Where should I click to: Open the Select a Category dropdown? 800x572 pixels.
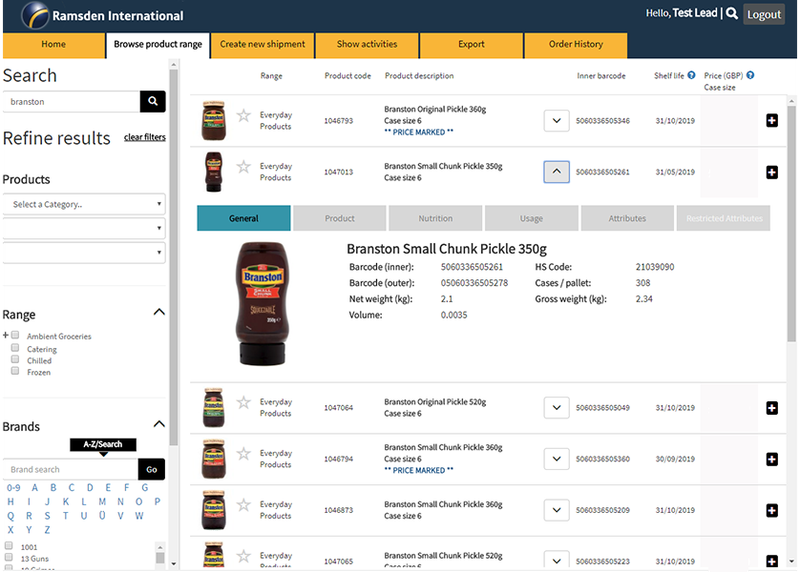[x=84, y=204]
